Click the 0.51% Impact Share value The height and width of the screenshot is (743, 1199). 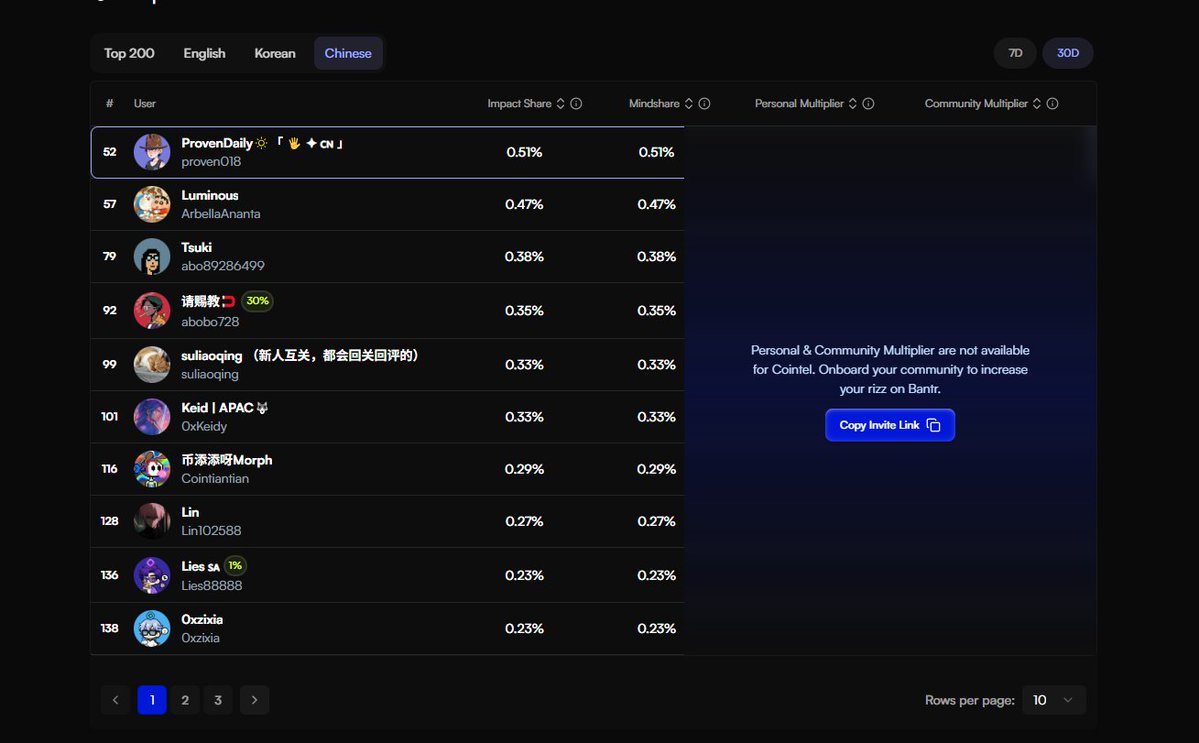pyautogui.click(x=524, y=152)
